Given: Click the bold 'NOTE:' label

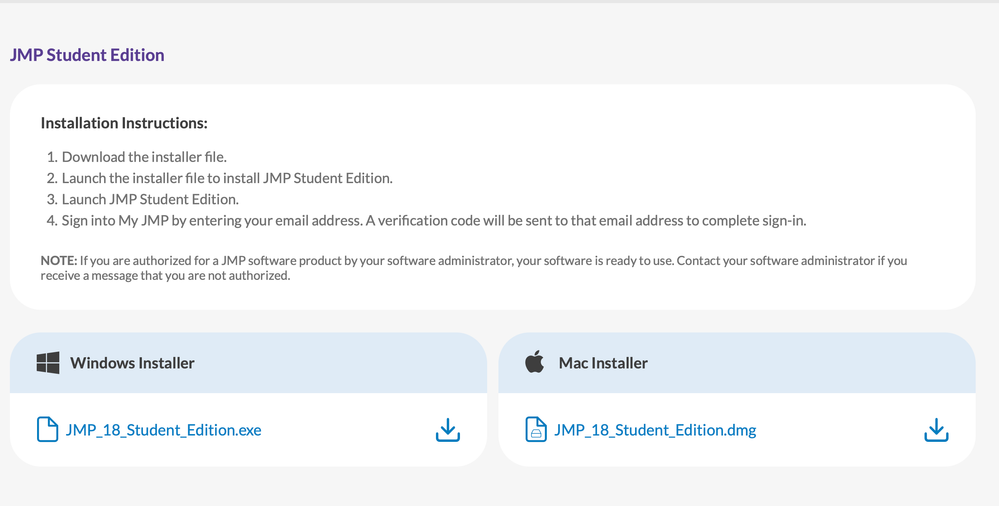Looking at the screenshot, I should click(59, 261).
